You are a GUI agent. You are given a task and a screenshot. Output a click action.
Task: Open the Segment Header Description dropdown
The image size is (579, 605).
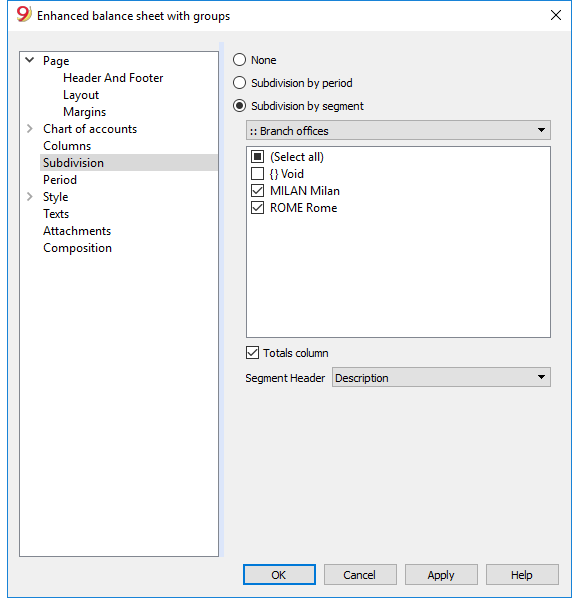click(441, 377)
